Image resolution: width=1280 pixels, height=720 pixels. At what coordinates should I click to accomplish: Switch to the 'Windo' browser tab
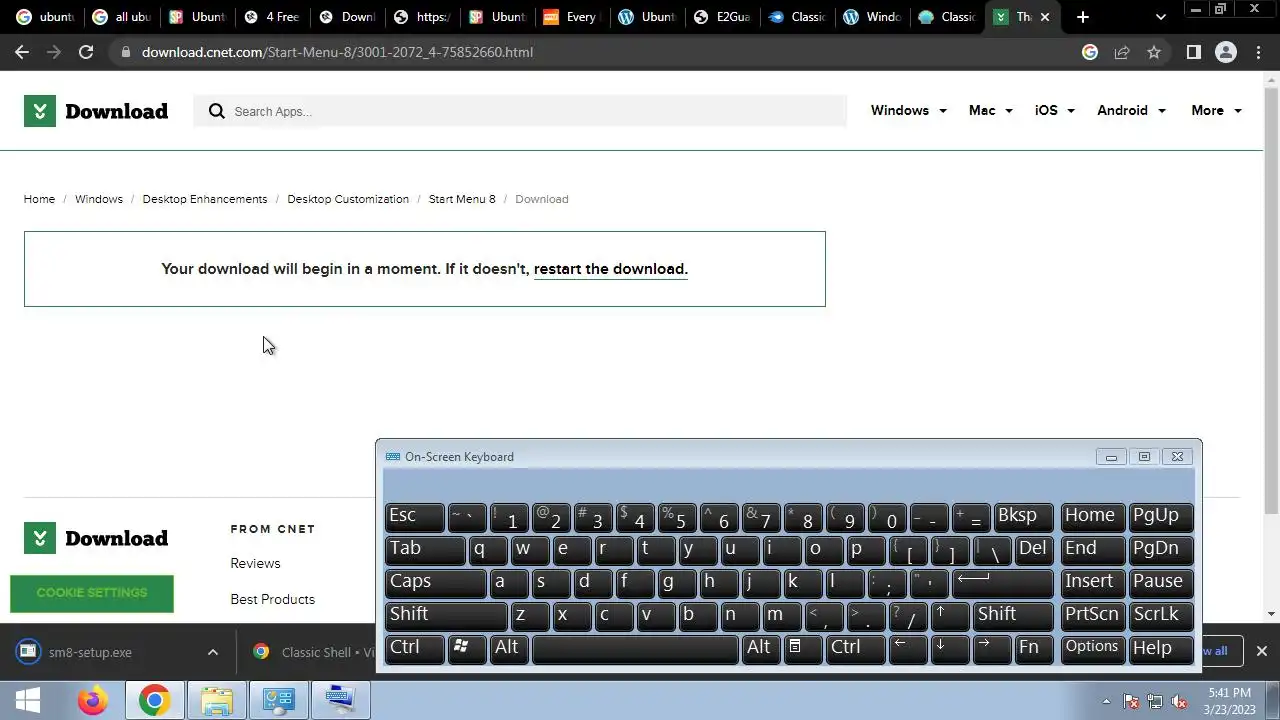pos(872,17)
